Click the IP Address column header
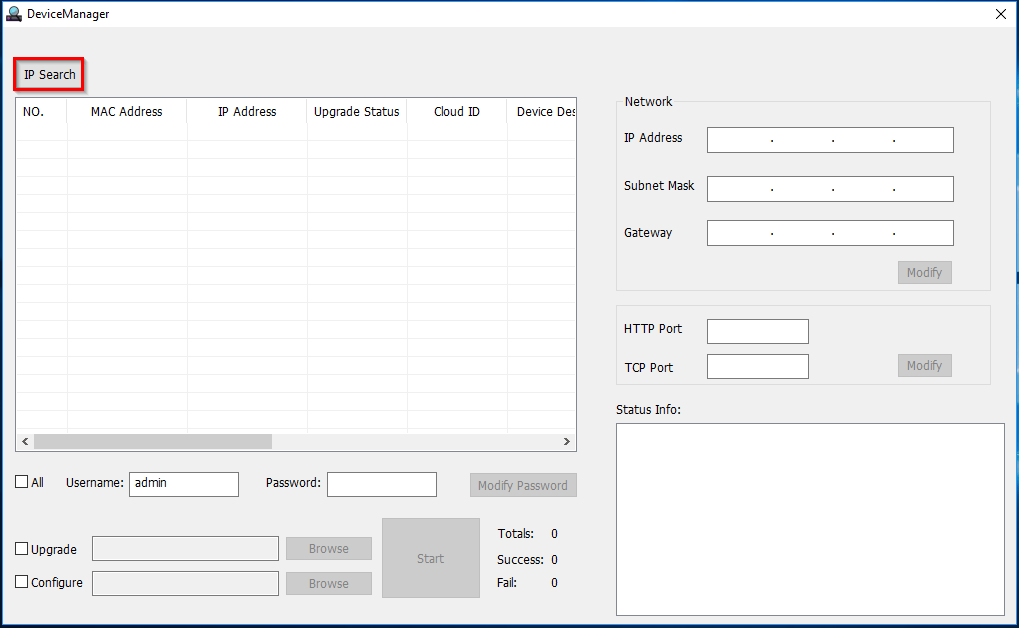Viewport: 1019px width, 628px height. 247,112
